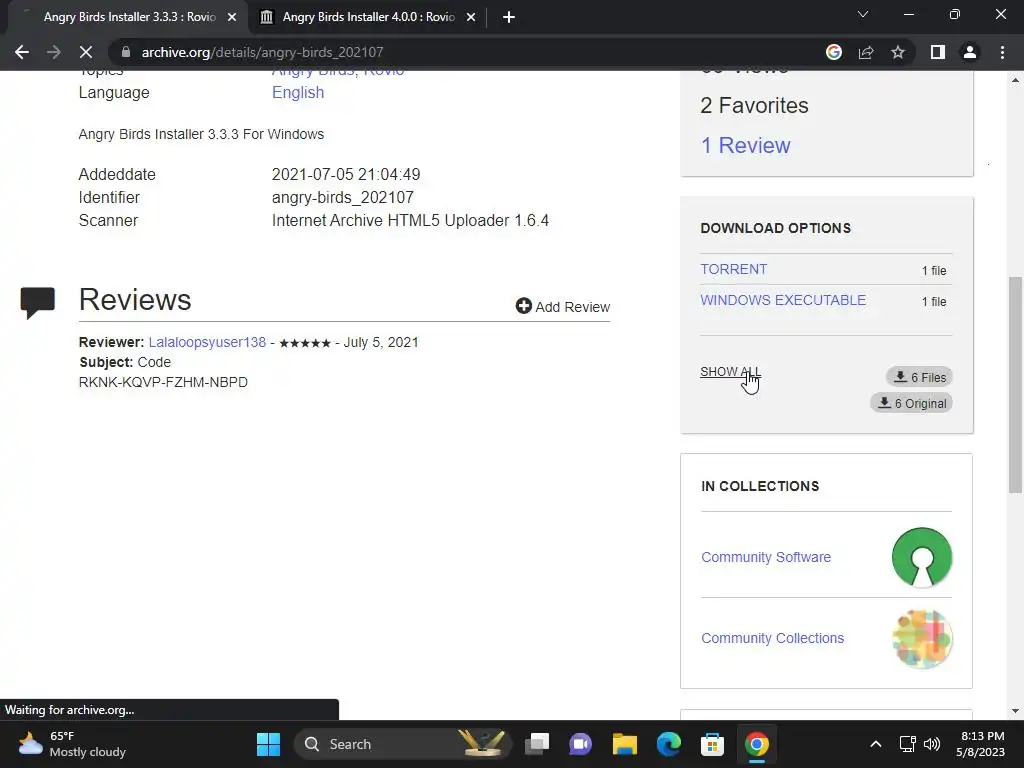Open Task View on taskbar
Screen dimensions: 1024x768
537,744
